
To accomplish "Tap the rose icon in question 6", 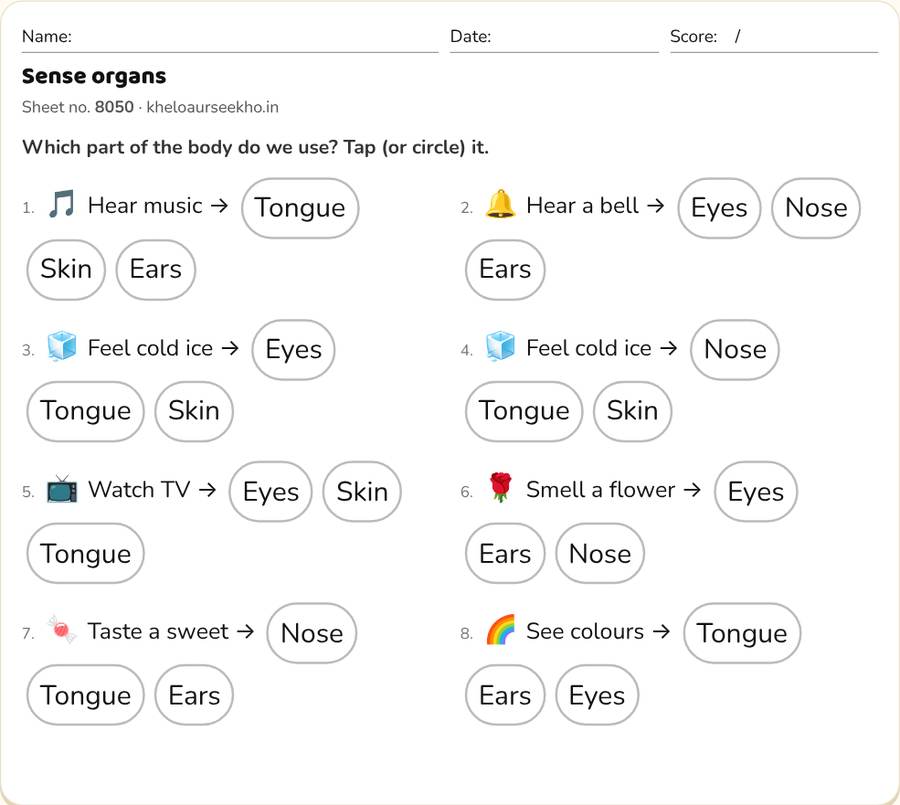I will (500, 487).
